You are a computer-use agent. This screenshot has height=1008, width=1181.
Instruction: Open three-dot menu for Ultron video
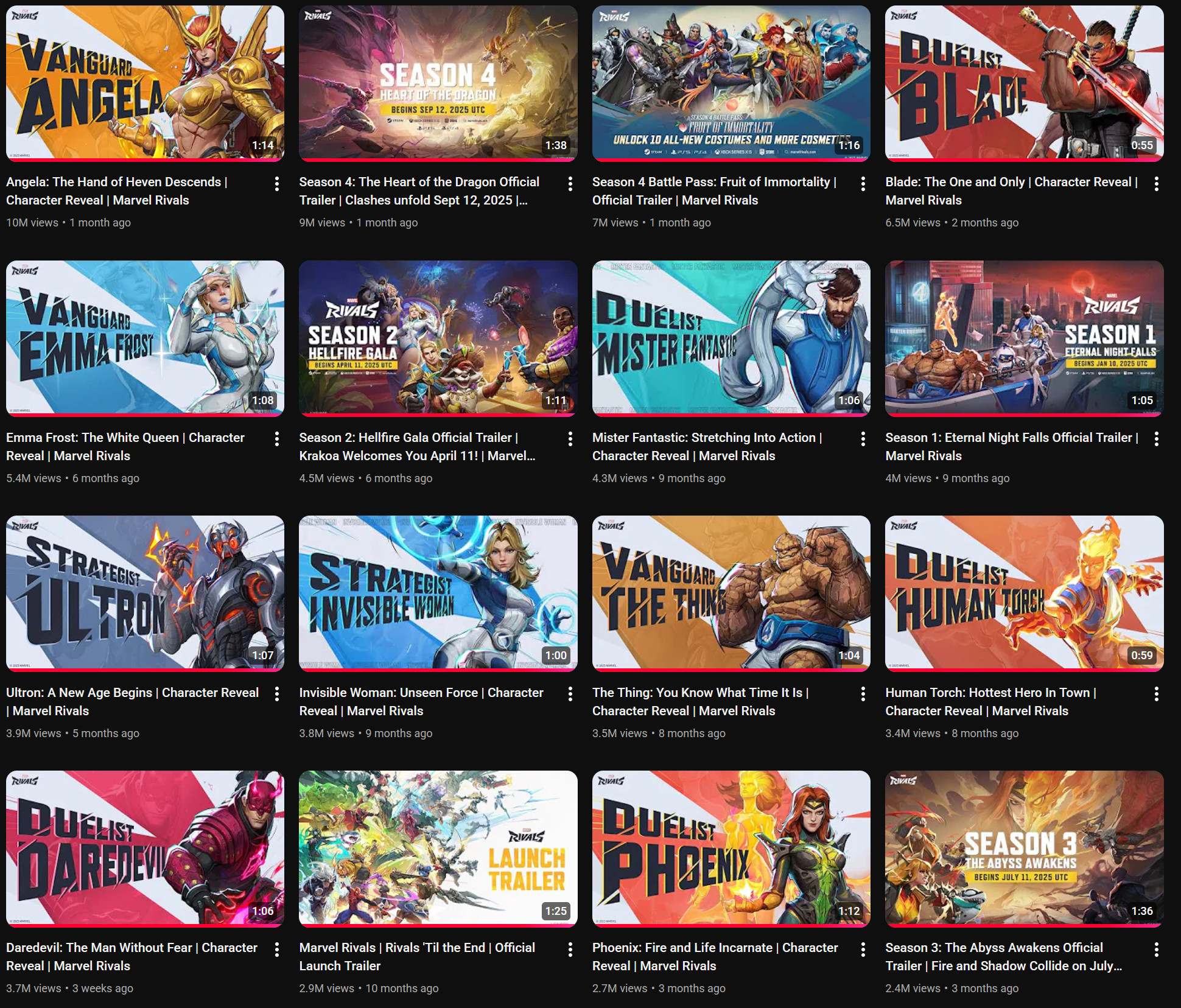(277, 694)
